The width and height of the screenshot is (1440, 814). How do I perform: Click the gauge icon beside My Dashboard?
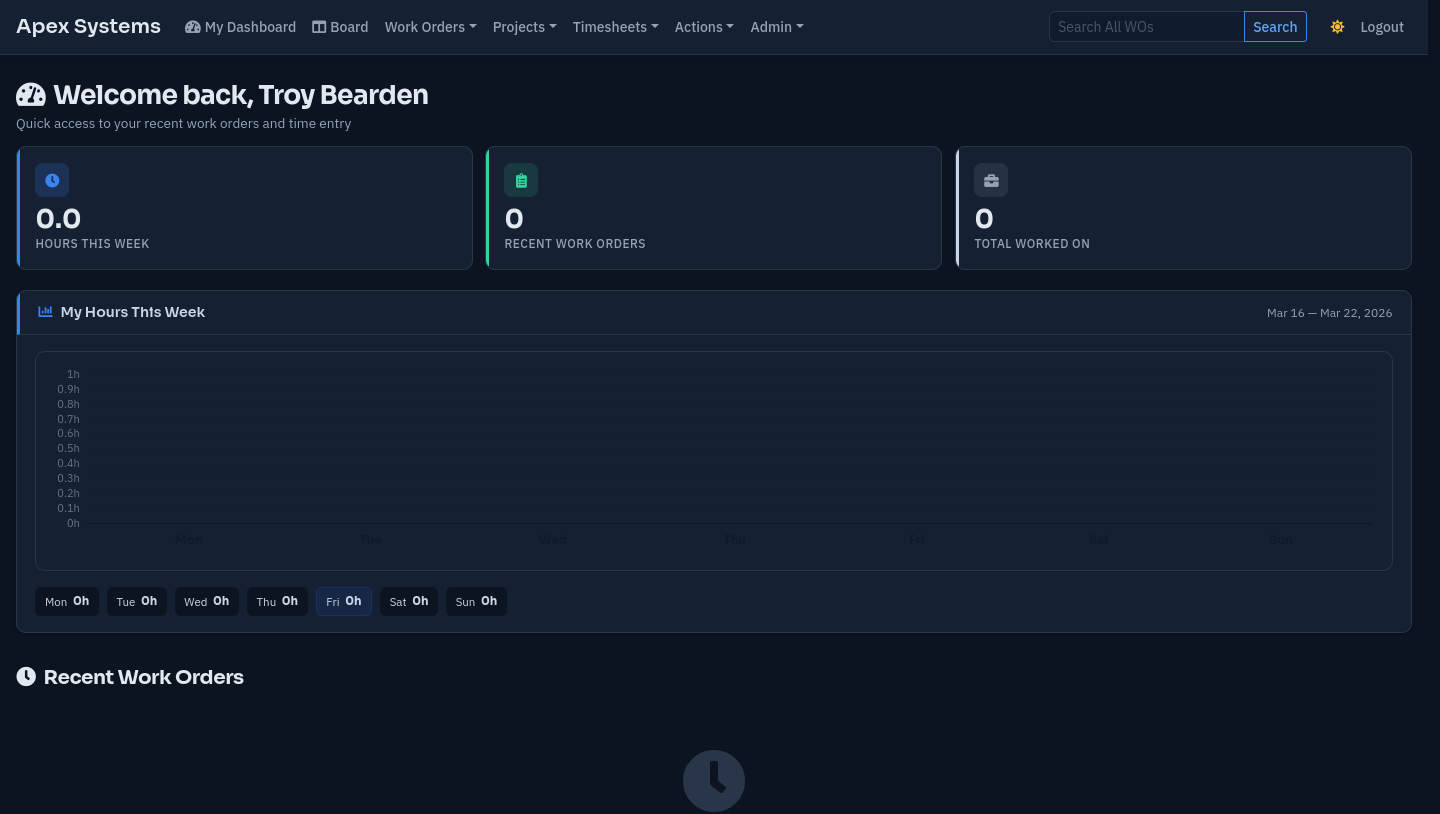(x=193, y=26)
